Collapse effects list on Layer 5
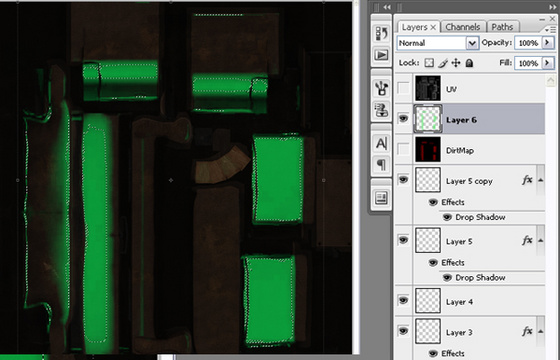The width and height of the screenshot is (560, 360). [x=541, y=240]
